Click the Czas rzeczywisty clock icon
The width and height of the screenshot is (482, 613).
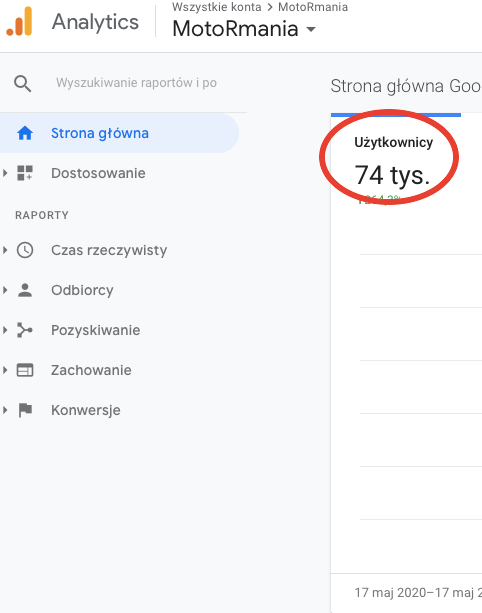pos(25,250)
